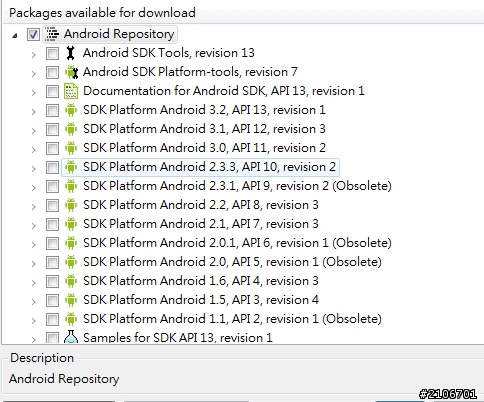Select SDK Platform Android 1.1 API 2 (Obsolete) row

pyautogui.click(x=232, y=319)
